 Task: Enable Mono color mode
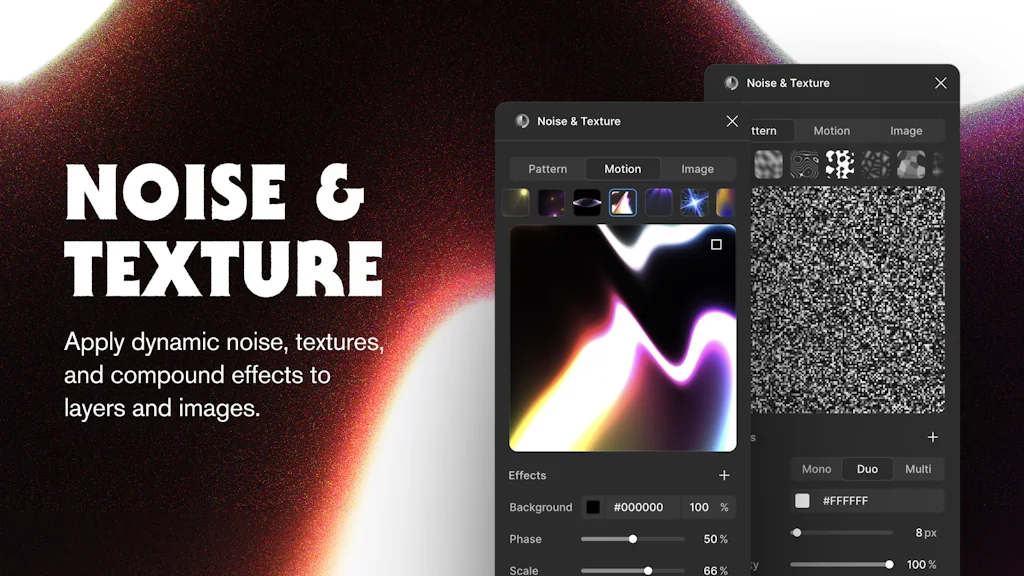(816, 468)
